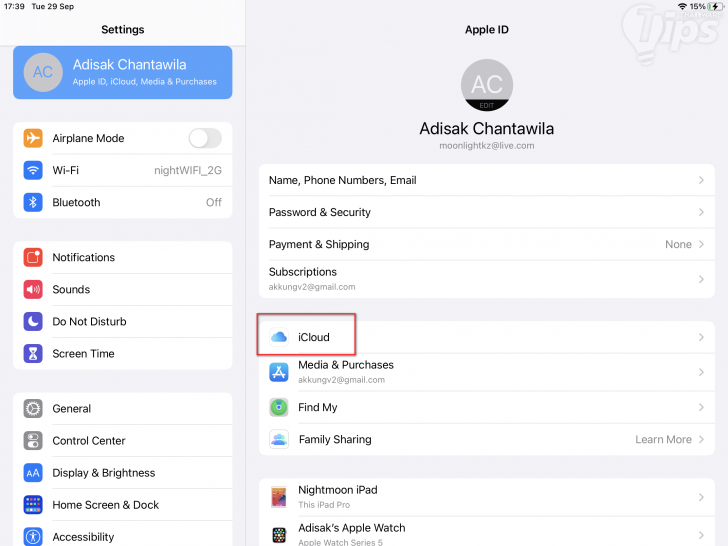
Task: Tap Learn More for Family Sharing
Action: [x=663, y=439]
